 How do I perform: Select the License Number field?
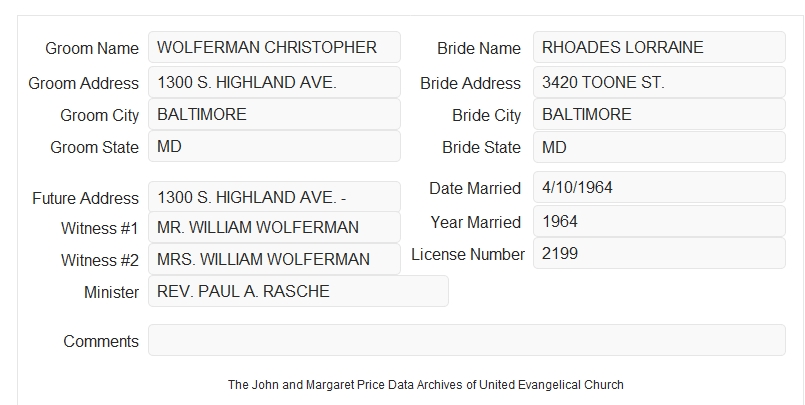click(x=659, y=253)
